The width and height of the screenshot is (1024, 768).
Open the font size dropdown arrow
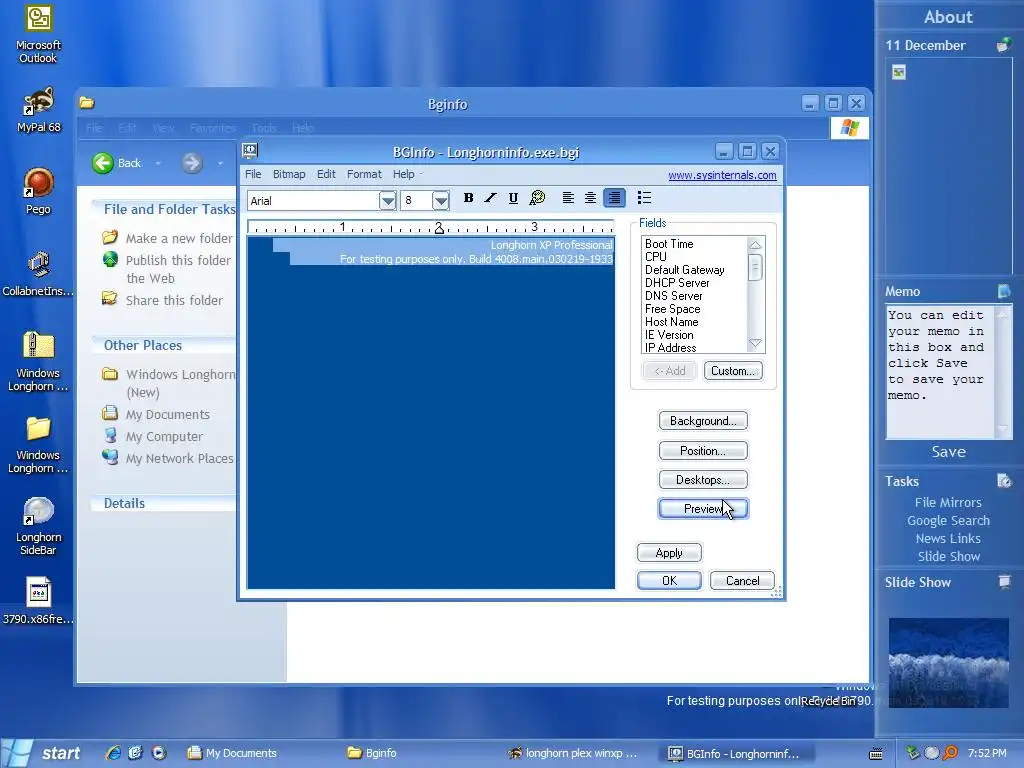point(441,200)
